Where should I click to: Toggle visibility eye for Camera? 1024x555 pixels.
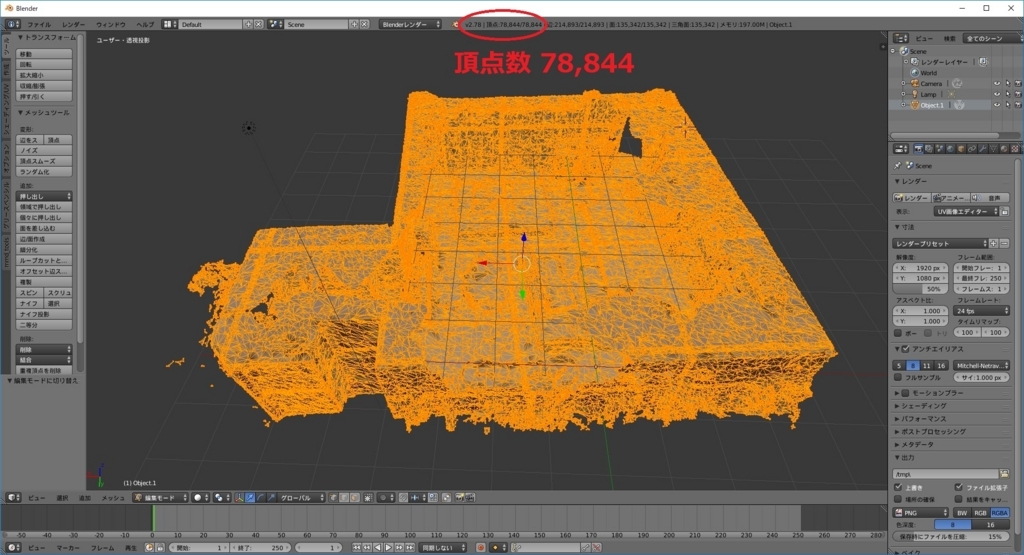click(997, 84)
